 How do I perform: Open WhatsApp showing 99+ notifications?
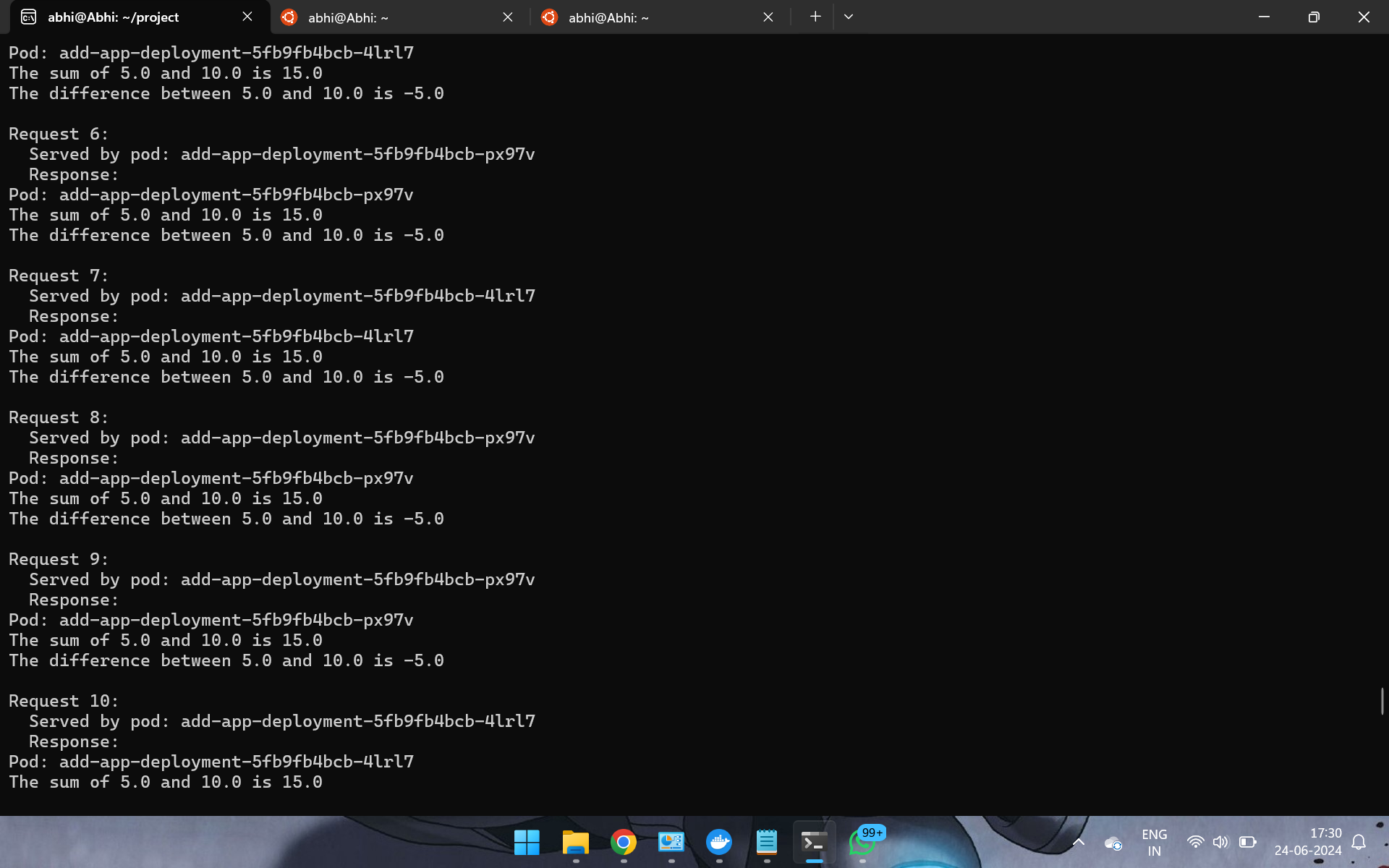coord(862,843)
